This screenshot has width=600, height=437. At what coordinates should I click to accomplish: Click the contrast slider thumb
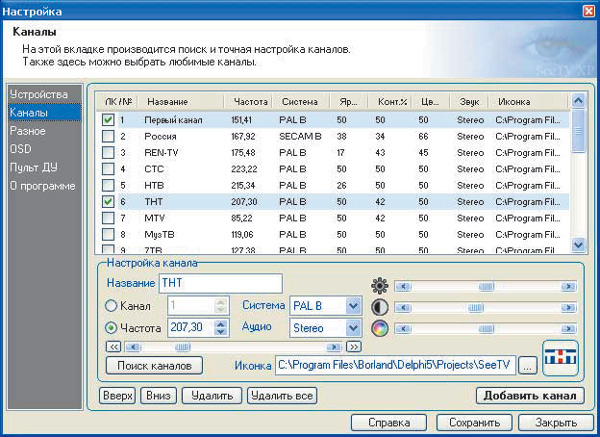pos(476,307)
